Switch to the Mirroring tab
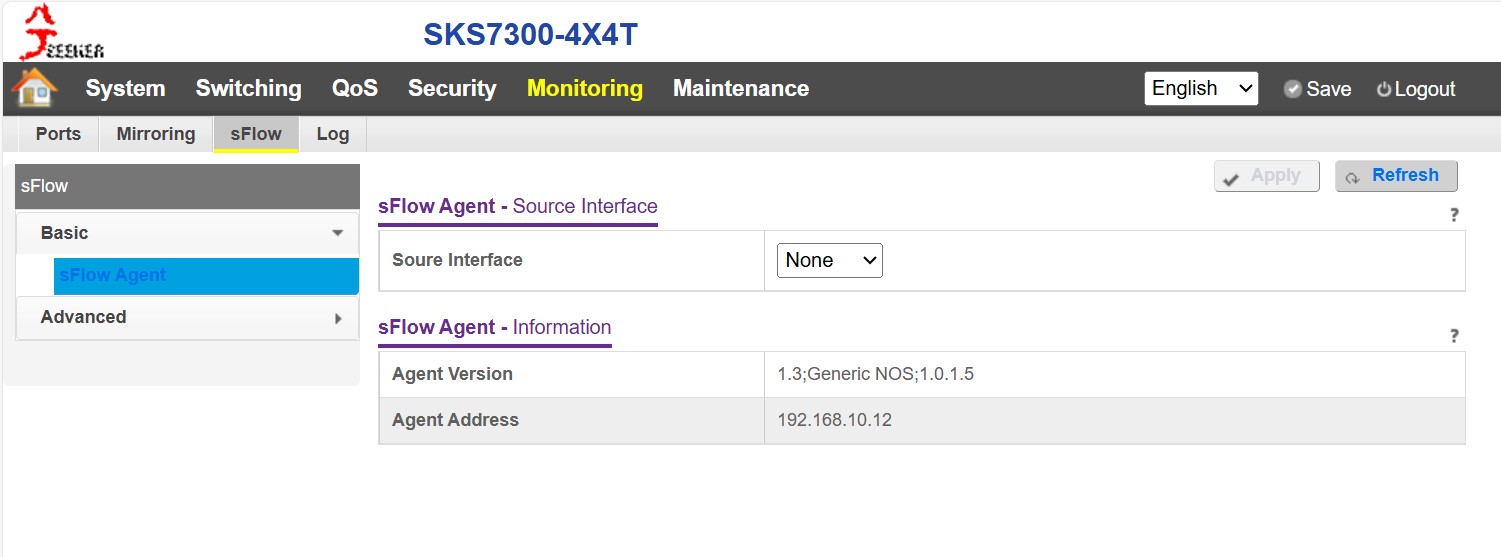The width and height of the screenshot is (1501, 557). (x=156, y=134)
